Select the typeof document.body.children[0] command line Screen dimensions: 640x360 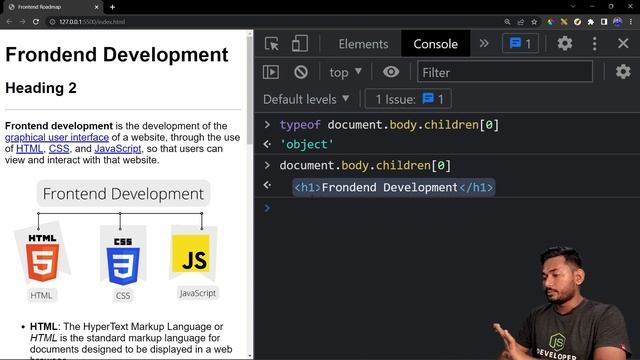389,124
